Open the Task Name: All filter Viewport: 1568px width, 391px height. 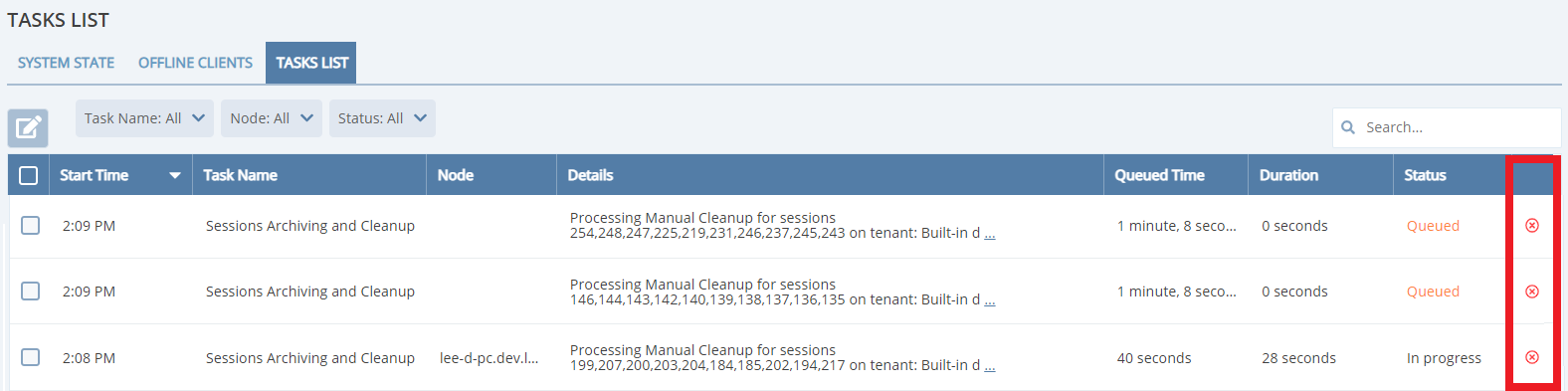tap(144, 118)
